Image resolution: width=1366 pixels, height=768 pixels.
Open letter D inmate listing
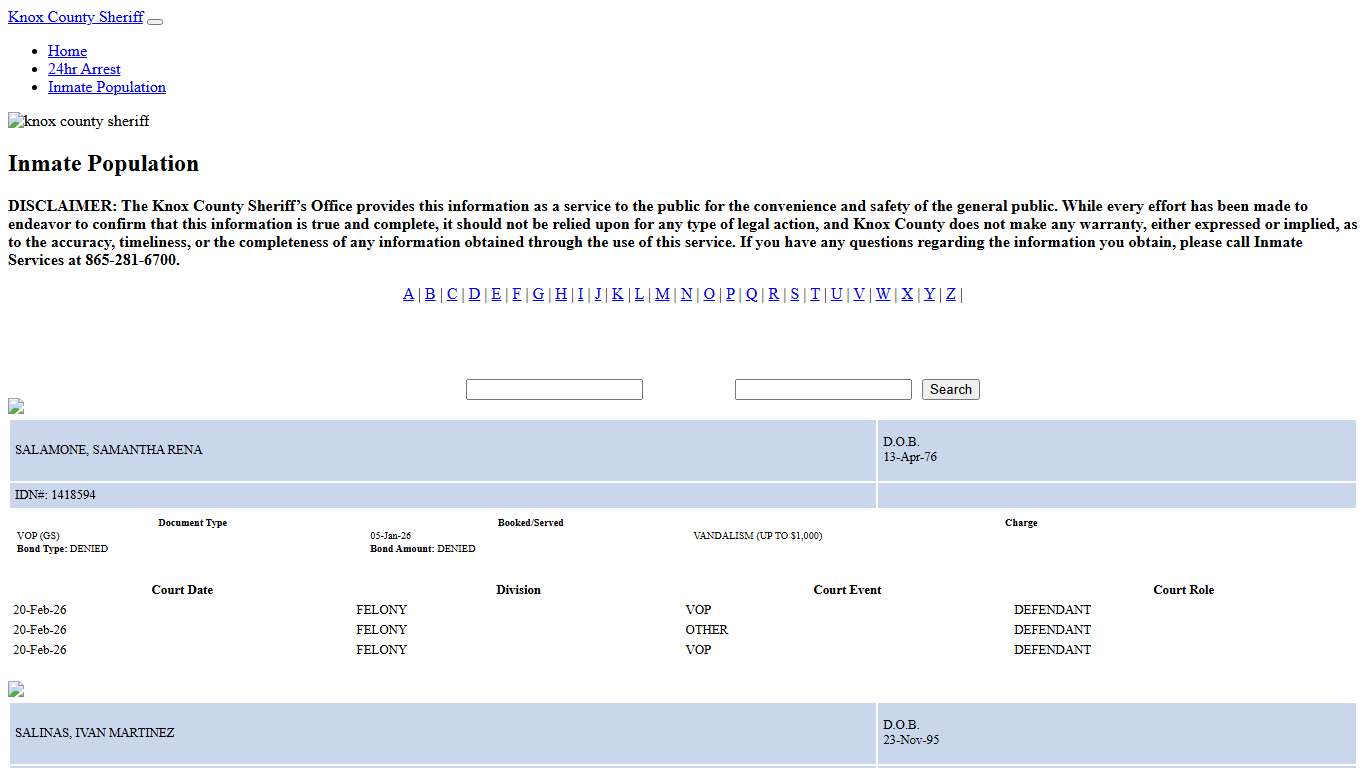pos(474,294)
